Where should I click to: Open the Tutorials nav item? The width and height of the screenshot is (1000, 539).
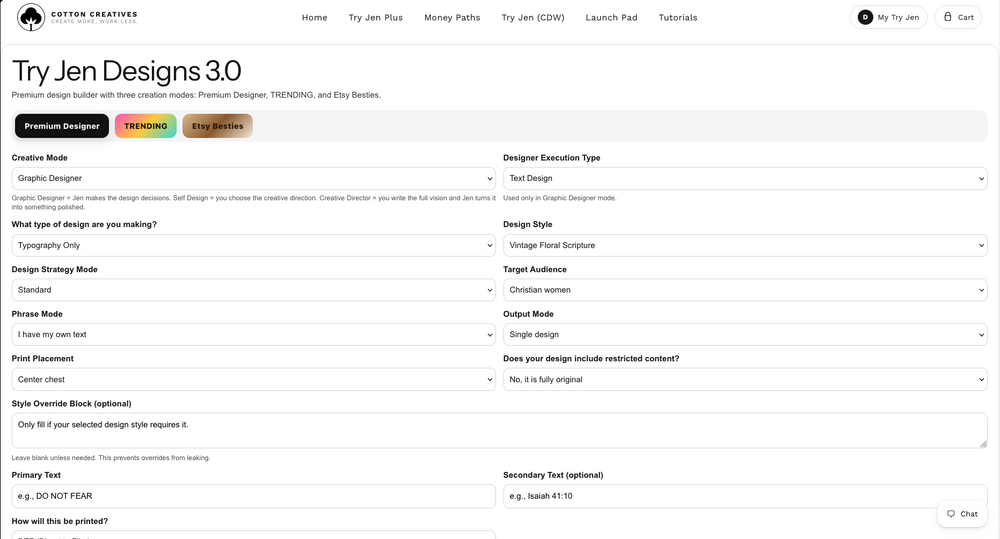pos(678,18)
